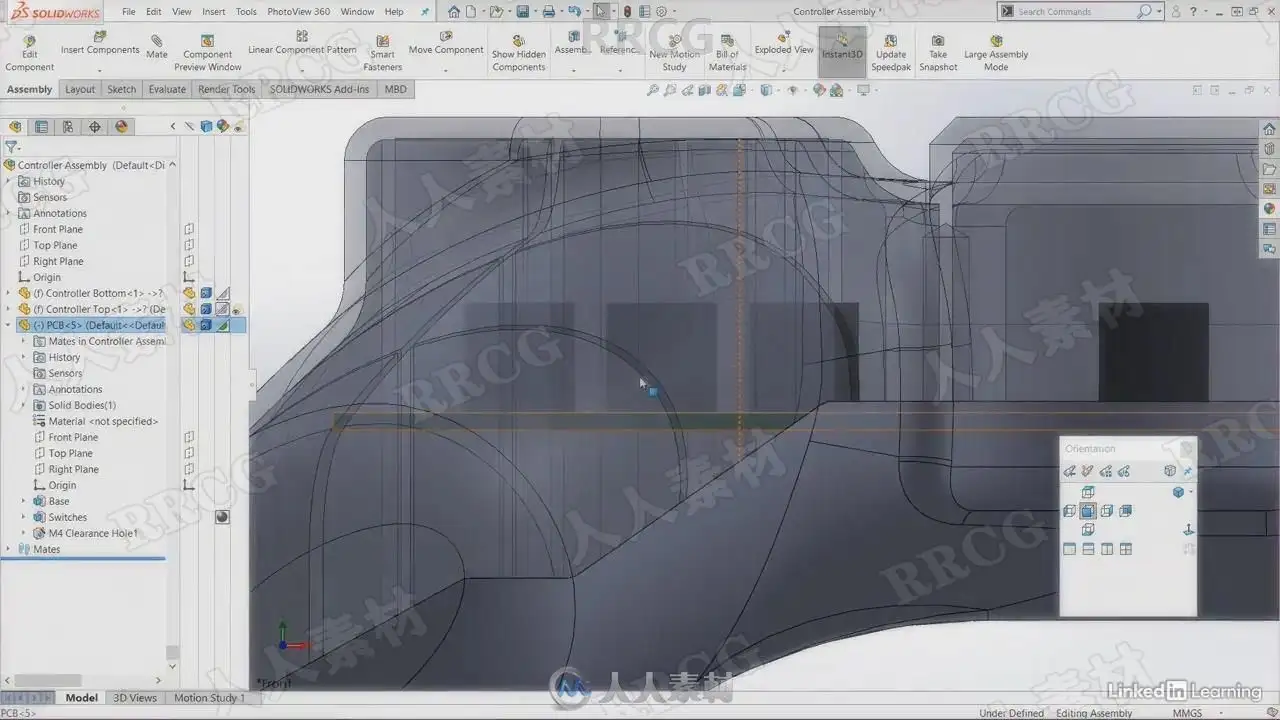The height and width of the screenshot is (720, 1280).
Task: Switch to the Evaluate tab
Action: pyautogui.click(x=167, y=89)
